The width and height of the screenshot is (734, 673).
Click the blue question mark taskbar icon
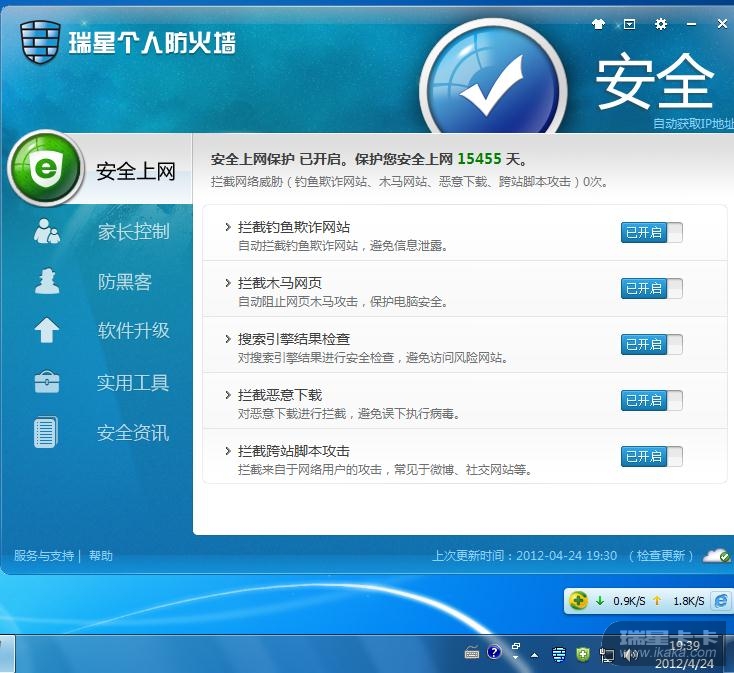tap(494, 652)
